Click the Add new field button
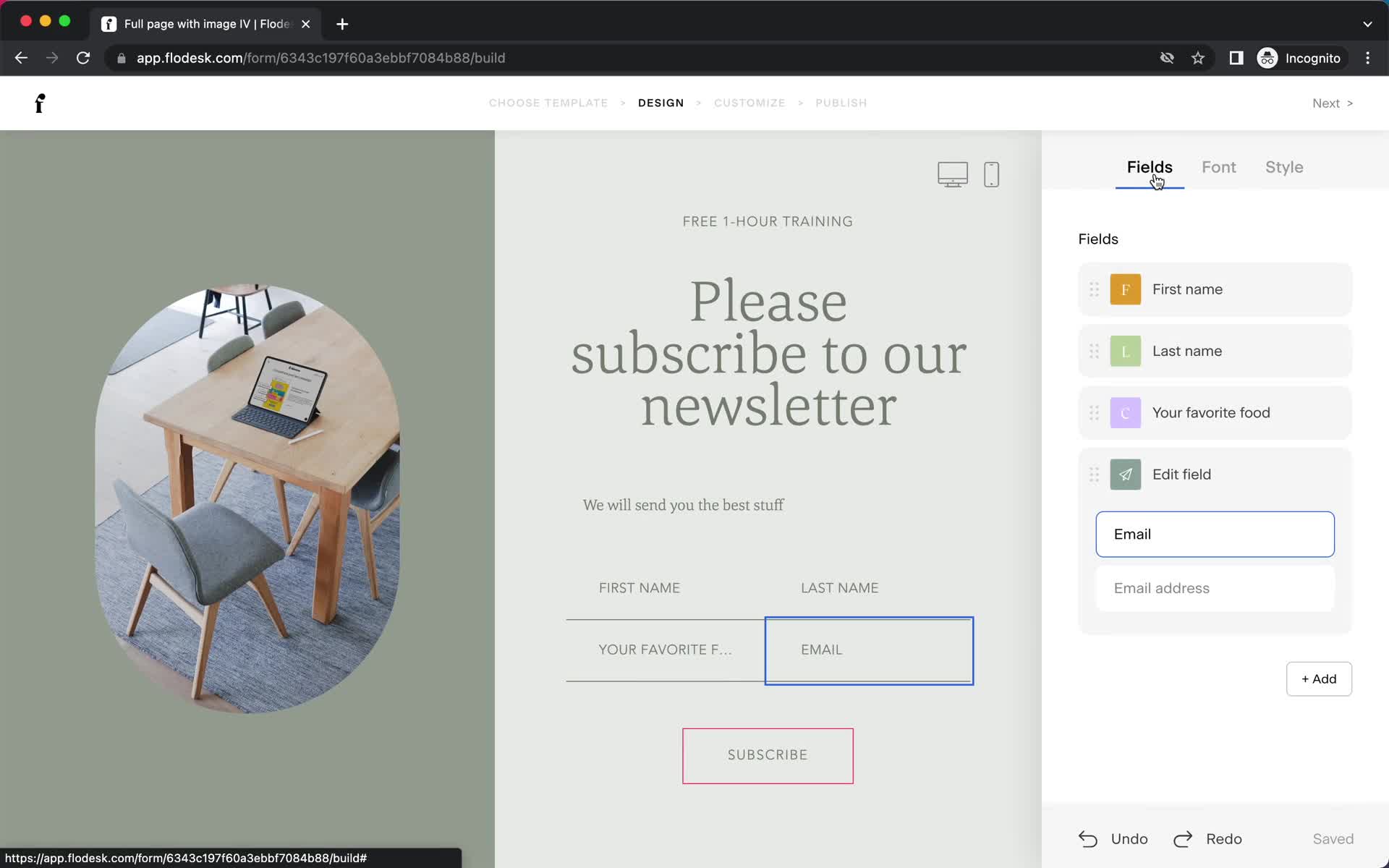This screenshot has width=1389, height=868. [x=1318, y=679]
